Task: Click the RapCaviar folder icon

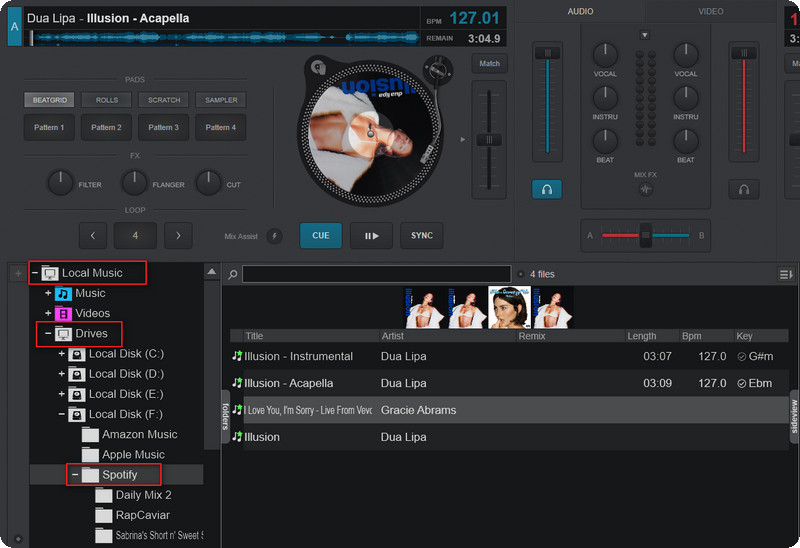Action: (104, 515)
